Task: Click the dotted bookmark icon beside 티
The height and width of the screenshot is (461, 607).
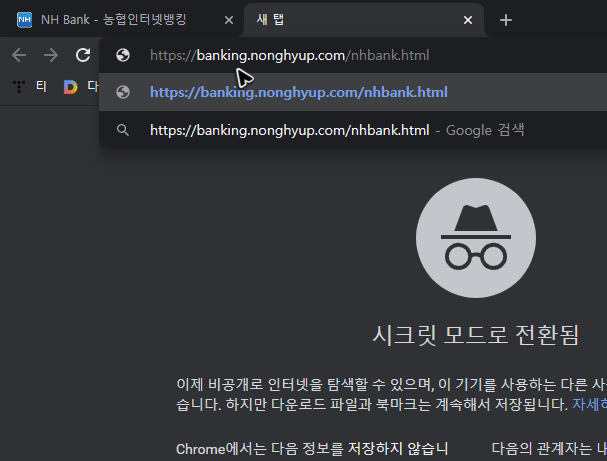Action: tap(19, 86)
